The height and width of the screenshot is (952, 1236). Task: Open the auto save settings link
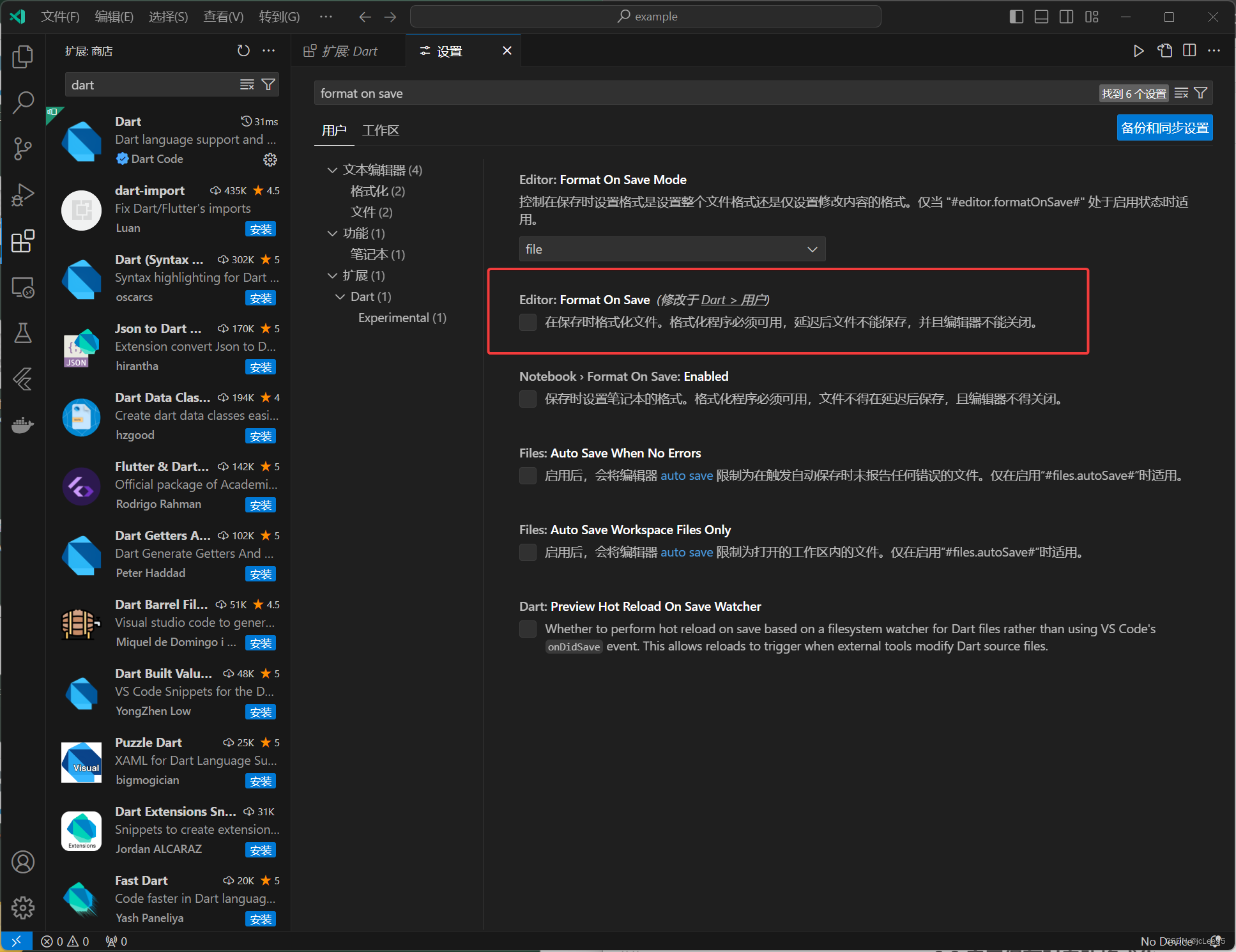pyautogui.click(x=687, y=475)
